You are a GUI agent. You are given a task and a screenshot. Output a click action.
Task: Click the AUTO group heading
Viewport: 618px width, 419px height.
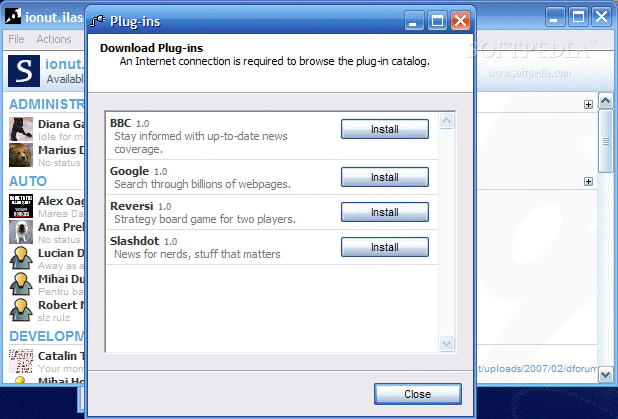tap(28, 181)
